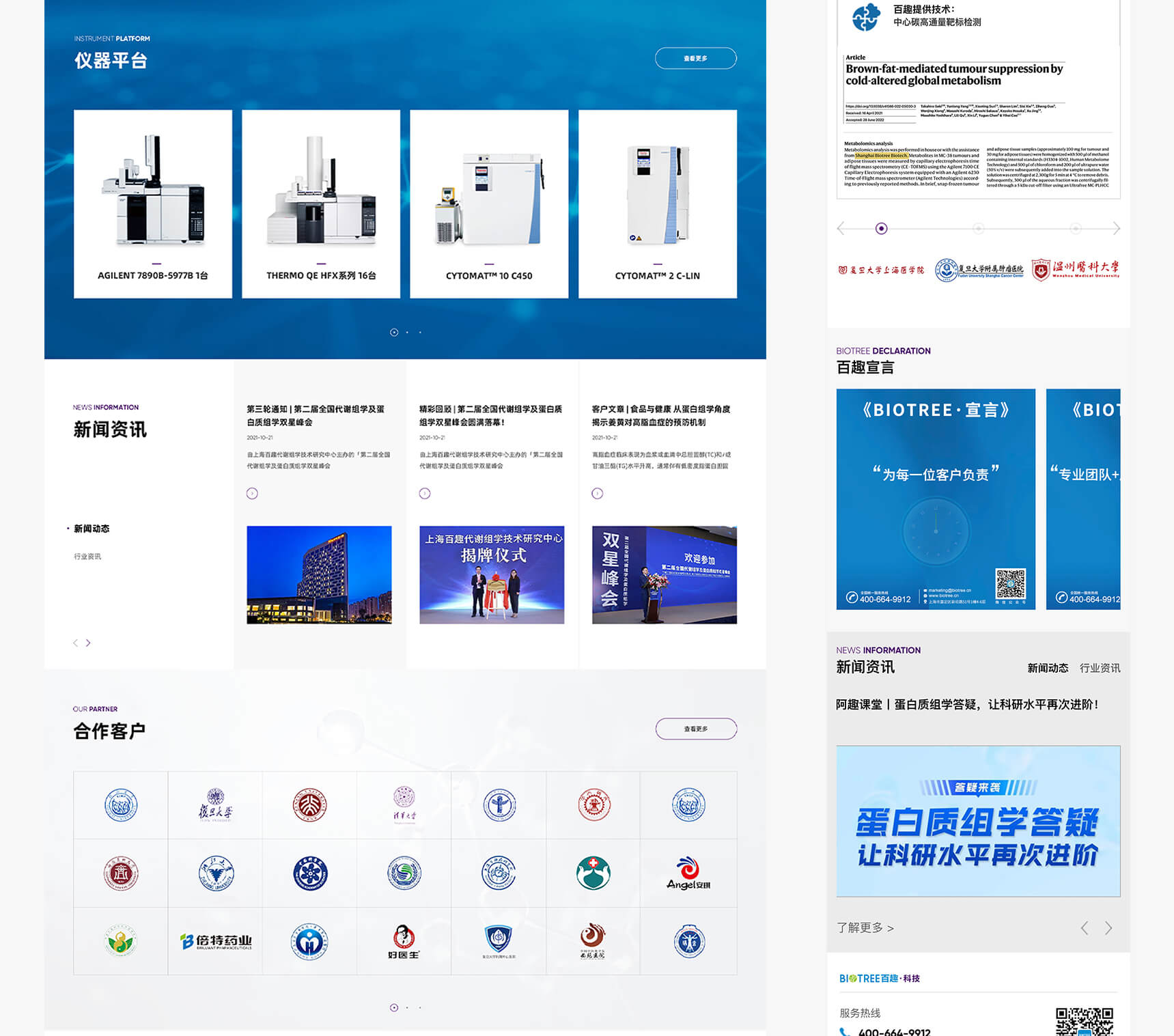Select last dot on mobile case slider
Image resolution: width=1174 pixels, height=1036 pixels.
pyautogui.click(x=1076, y=228)
